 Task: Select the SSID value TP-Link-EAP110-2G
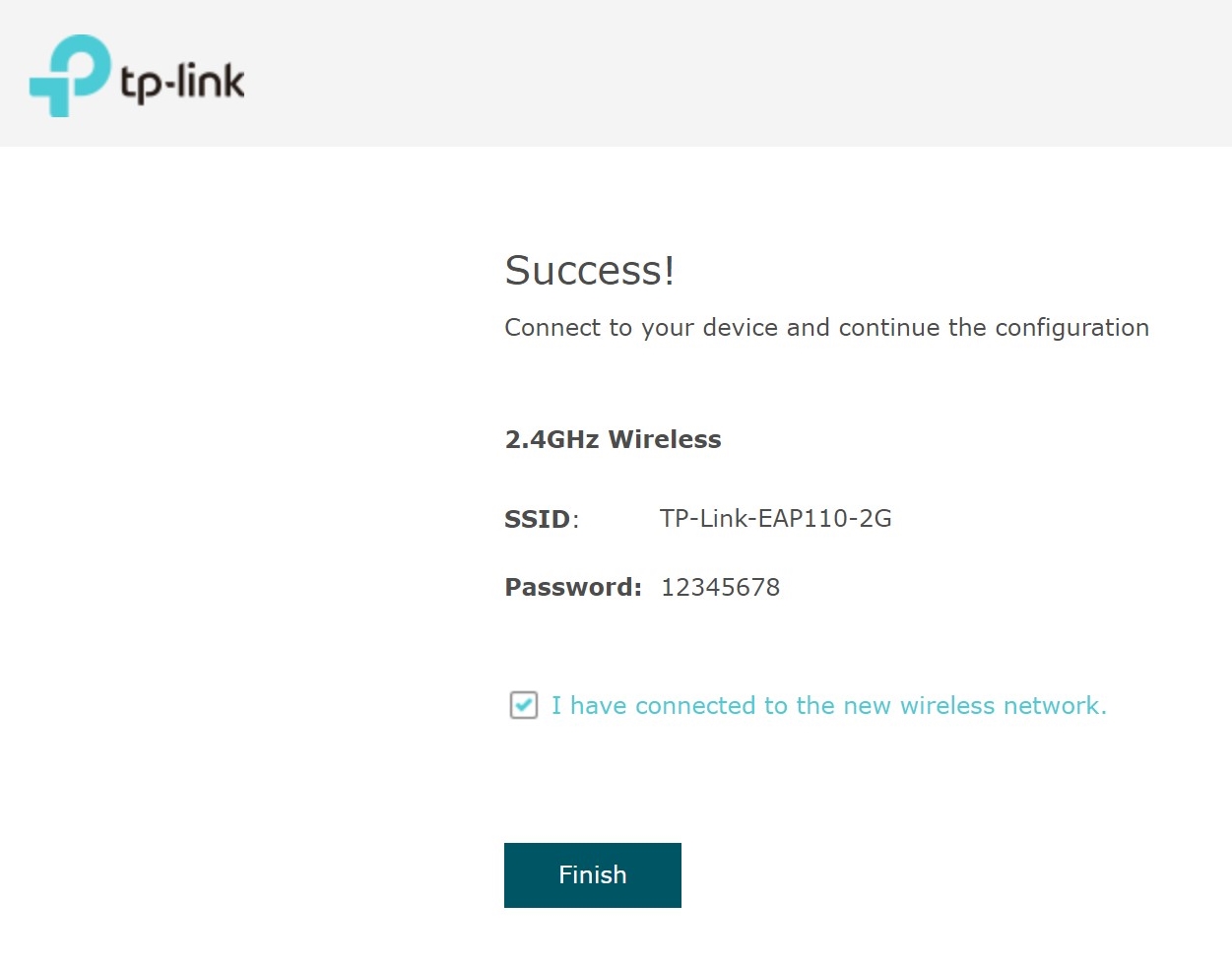click(x=775, y=519)
